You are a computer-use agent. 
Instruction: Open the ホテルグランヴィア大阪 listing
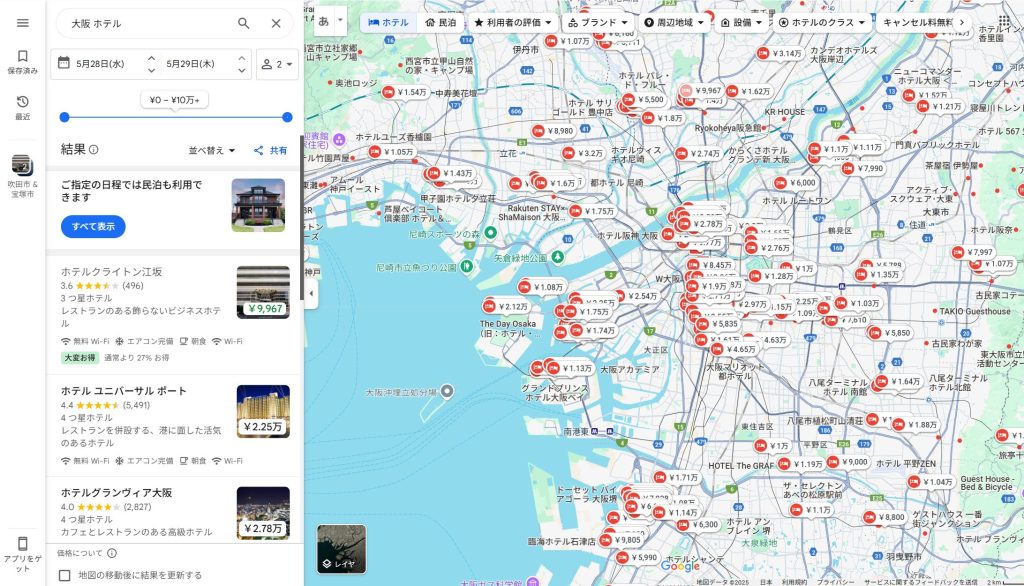click(x=174, y=512)
